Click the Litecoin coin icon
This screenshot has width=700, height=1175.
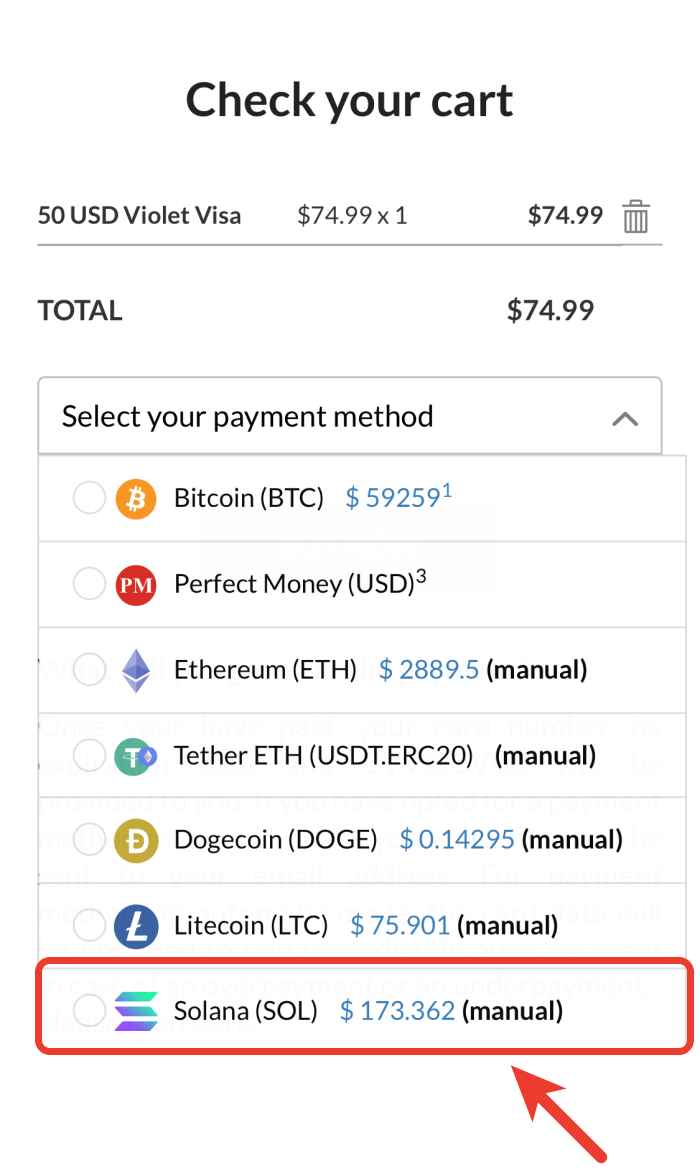tap(136, 926)
